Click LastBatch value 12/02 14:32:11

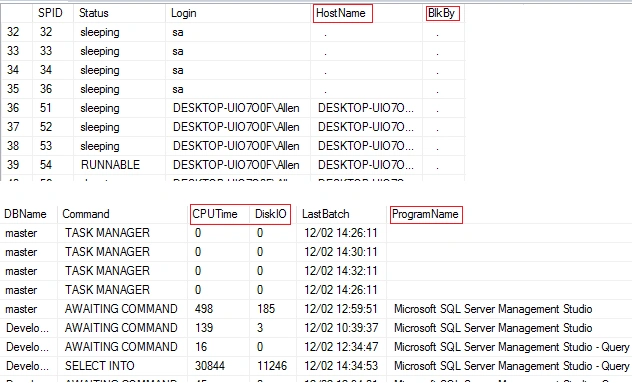click(x=341, y=271)
